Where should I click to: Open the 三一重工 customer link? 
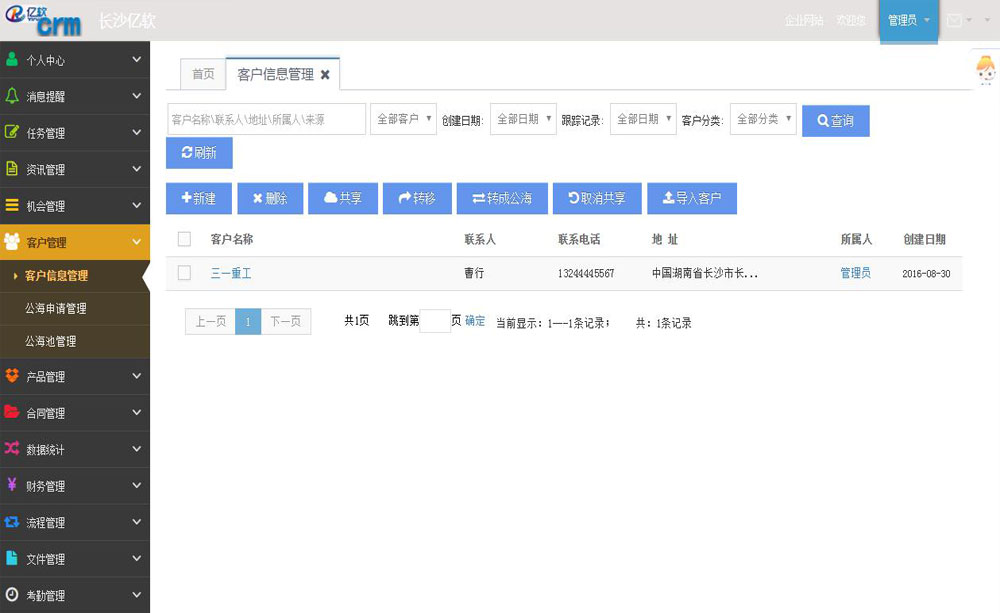(x=231, y=273)
